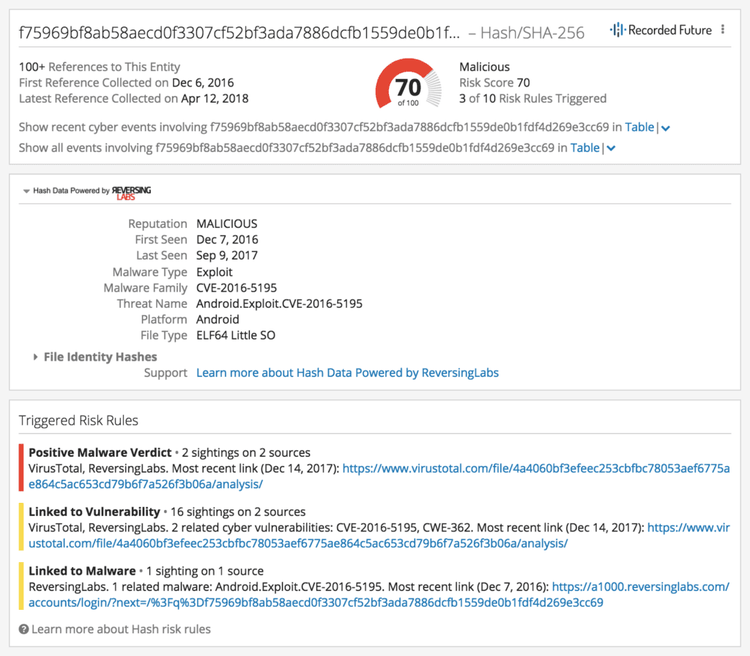
Task: Open the Table link for recent cyber events
Action: point(639,127)
